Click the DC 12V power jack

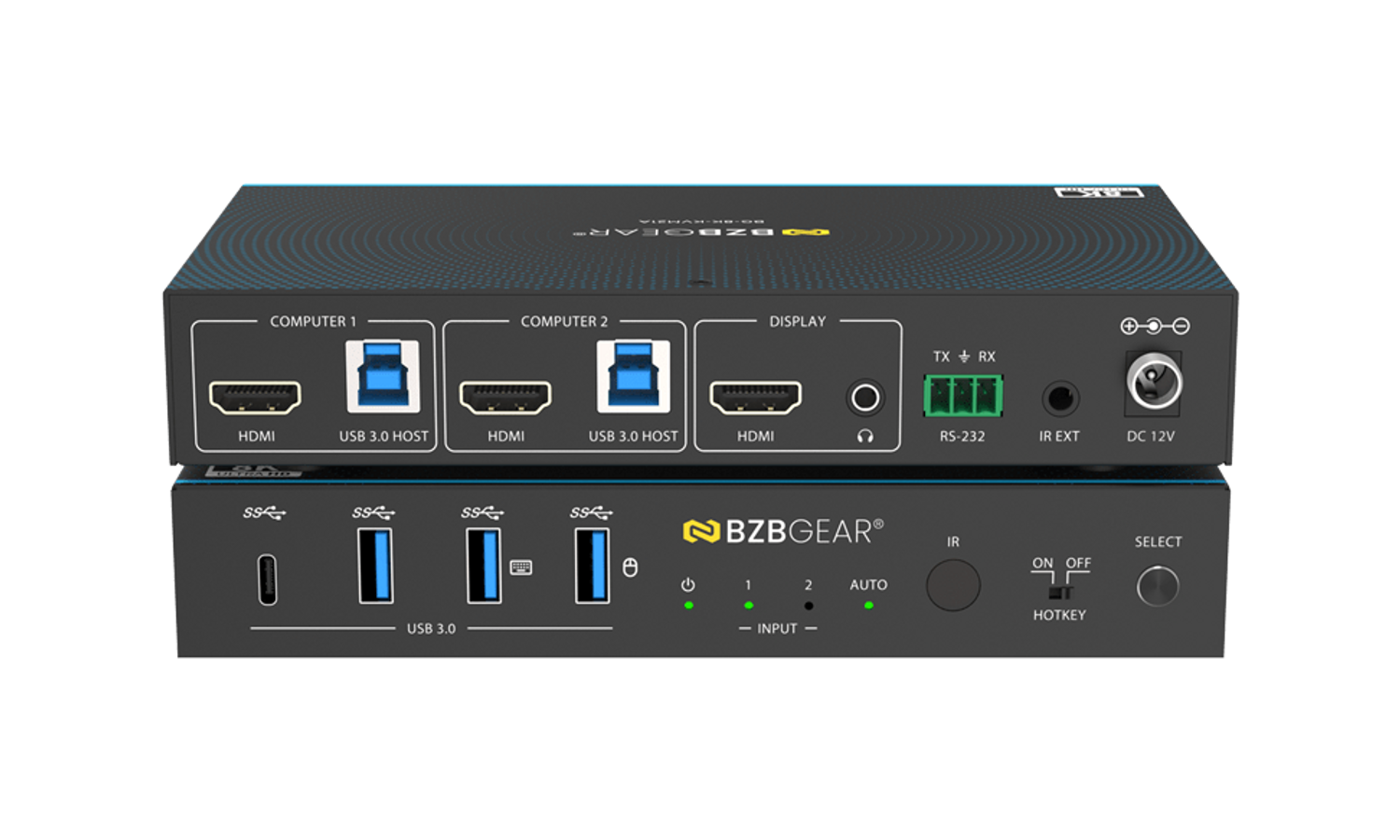[x=1155, y=383]
